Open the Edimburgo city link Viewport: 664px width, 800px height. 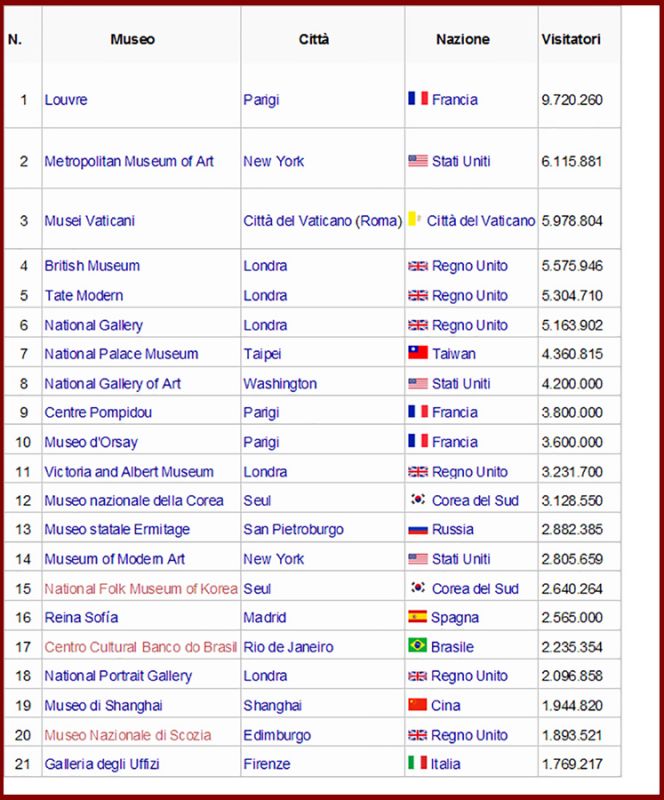point(277,735)
